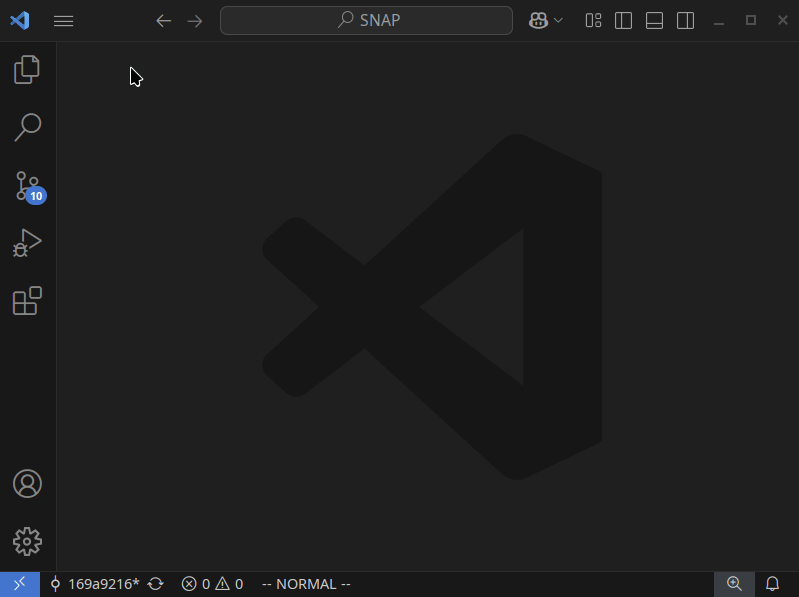Image resolution: width=799 pixels, height=597 pixels.
Task: Open the Search view
Action: click(x=27, y=127)
